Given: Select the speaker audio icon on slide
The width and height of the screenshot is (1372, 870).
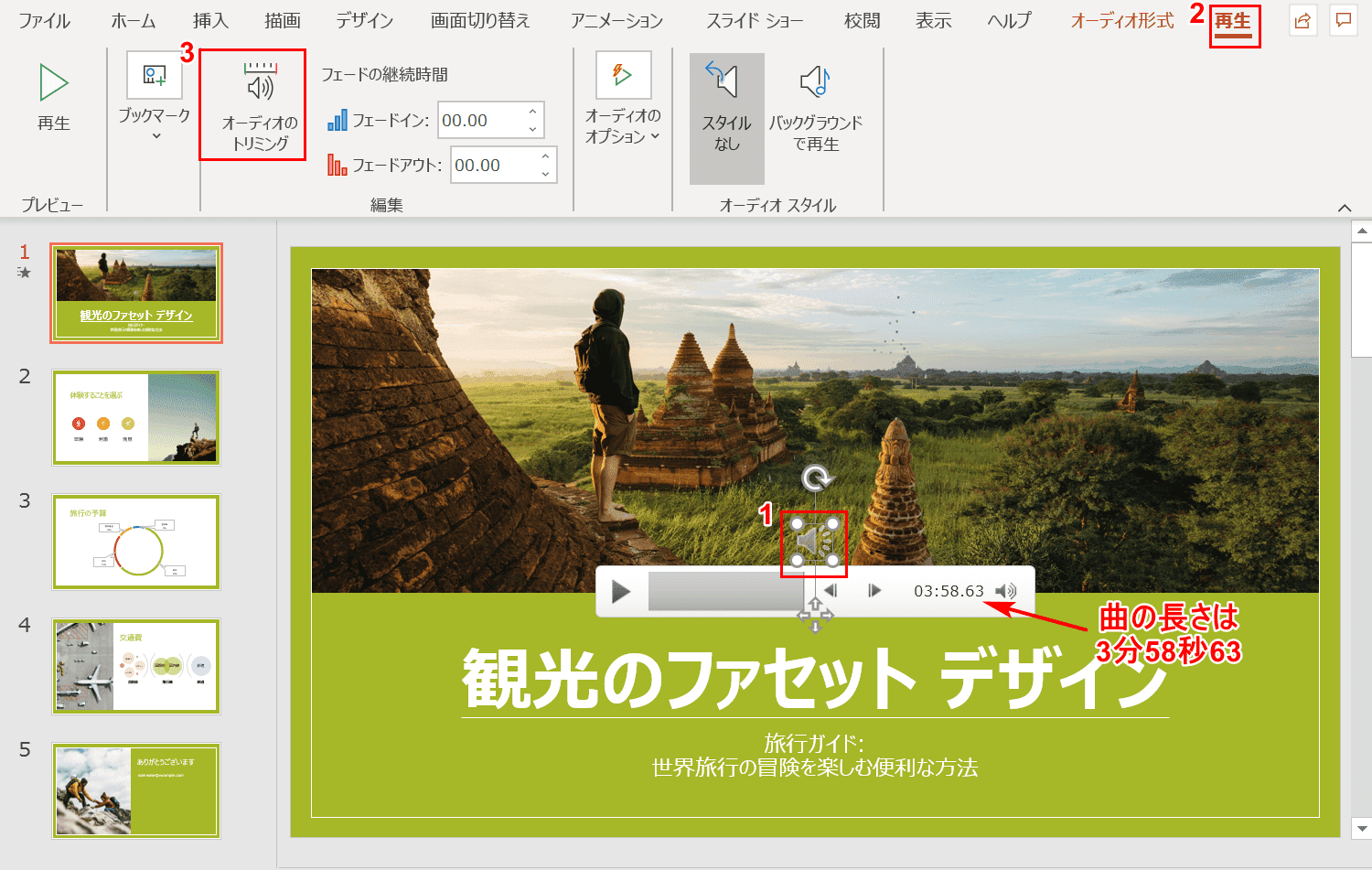Looking at the screenshot, I should pos(814,543).
